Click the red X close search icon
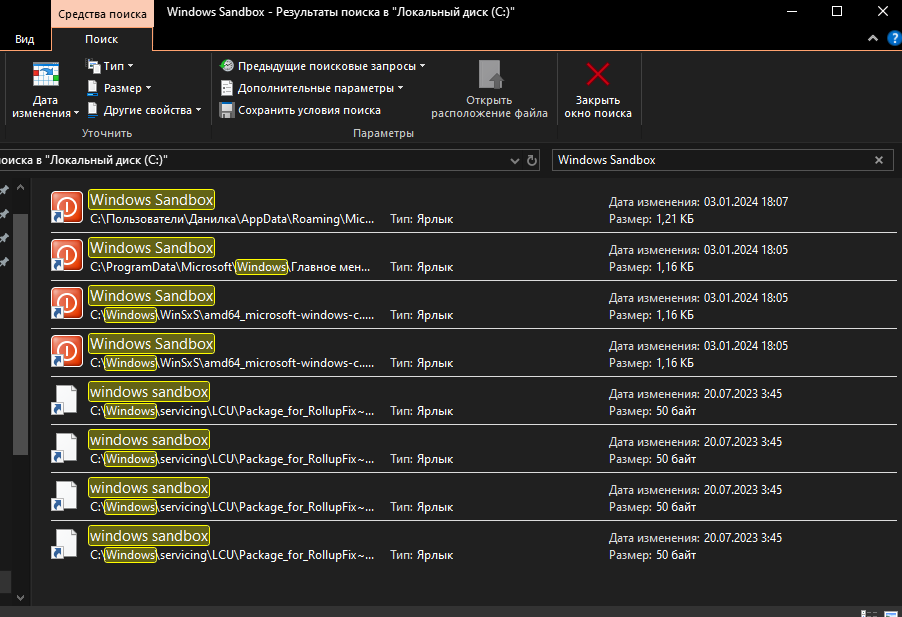Screen dimensions: 902x617 [598, 74]
